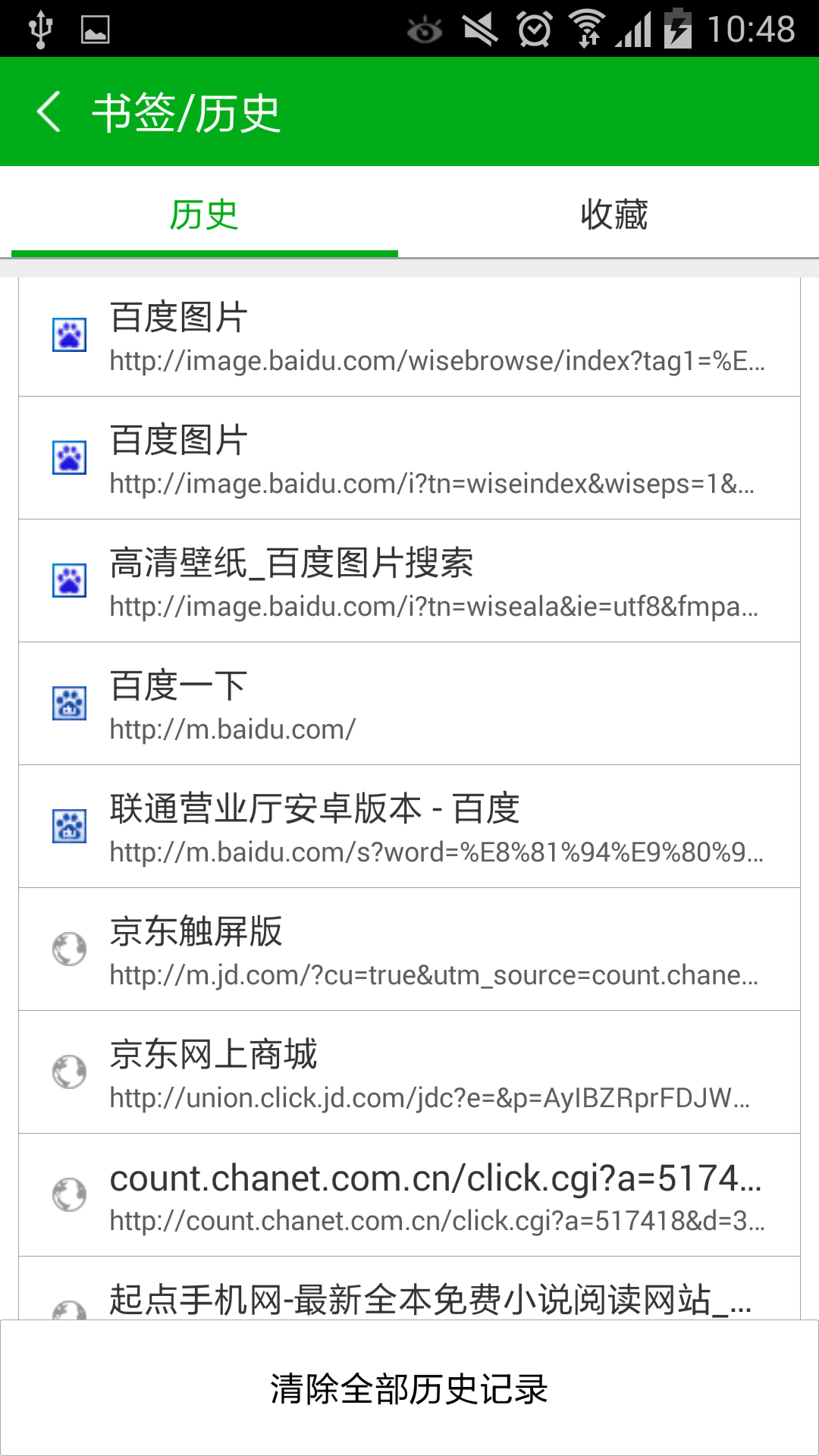Click the globe icon beside 京东网上商城
Screen dimensions: 819x1456
click(x=69, y=1072)
